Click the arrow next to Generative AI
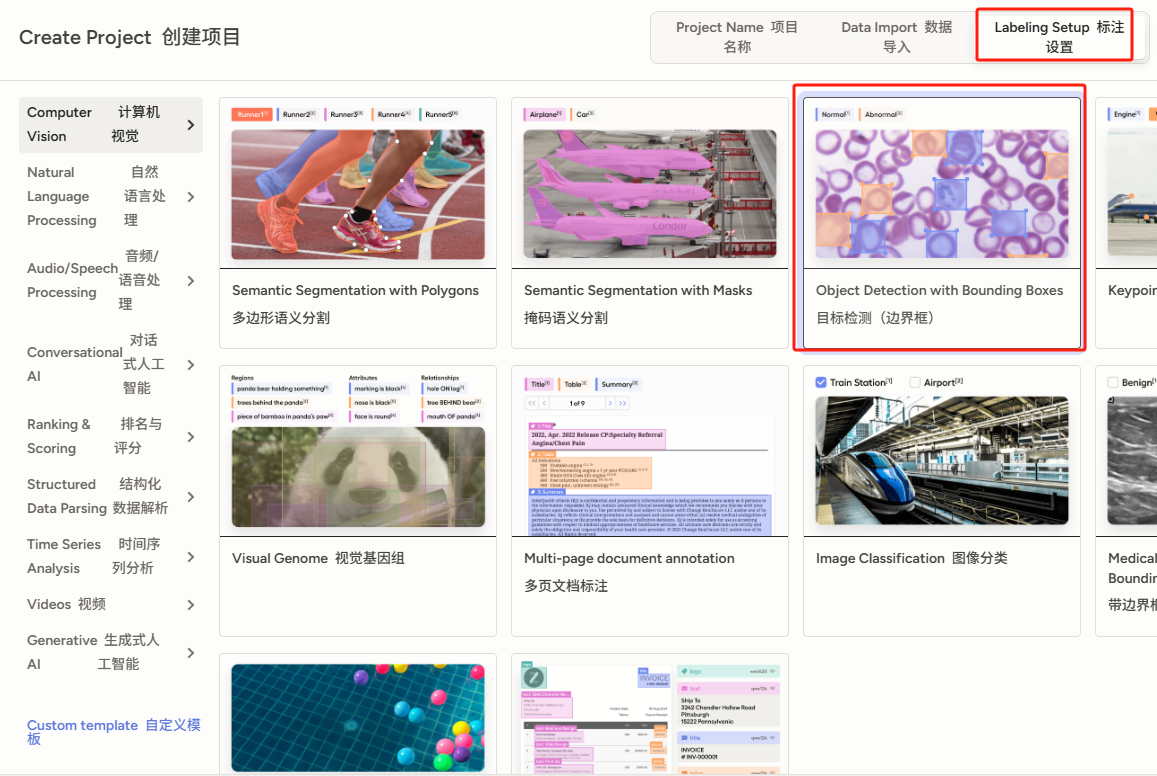Screen dimensions: 1157x776 [x=190, y=653]
